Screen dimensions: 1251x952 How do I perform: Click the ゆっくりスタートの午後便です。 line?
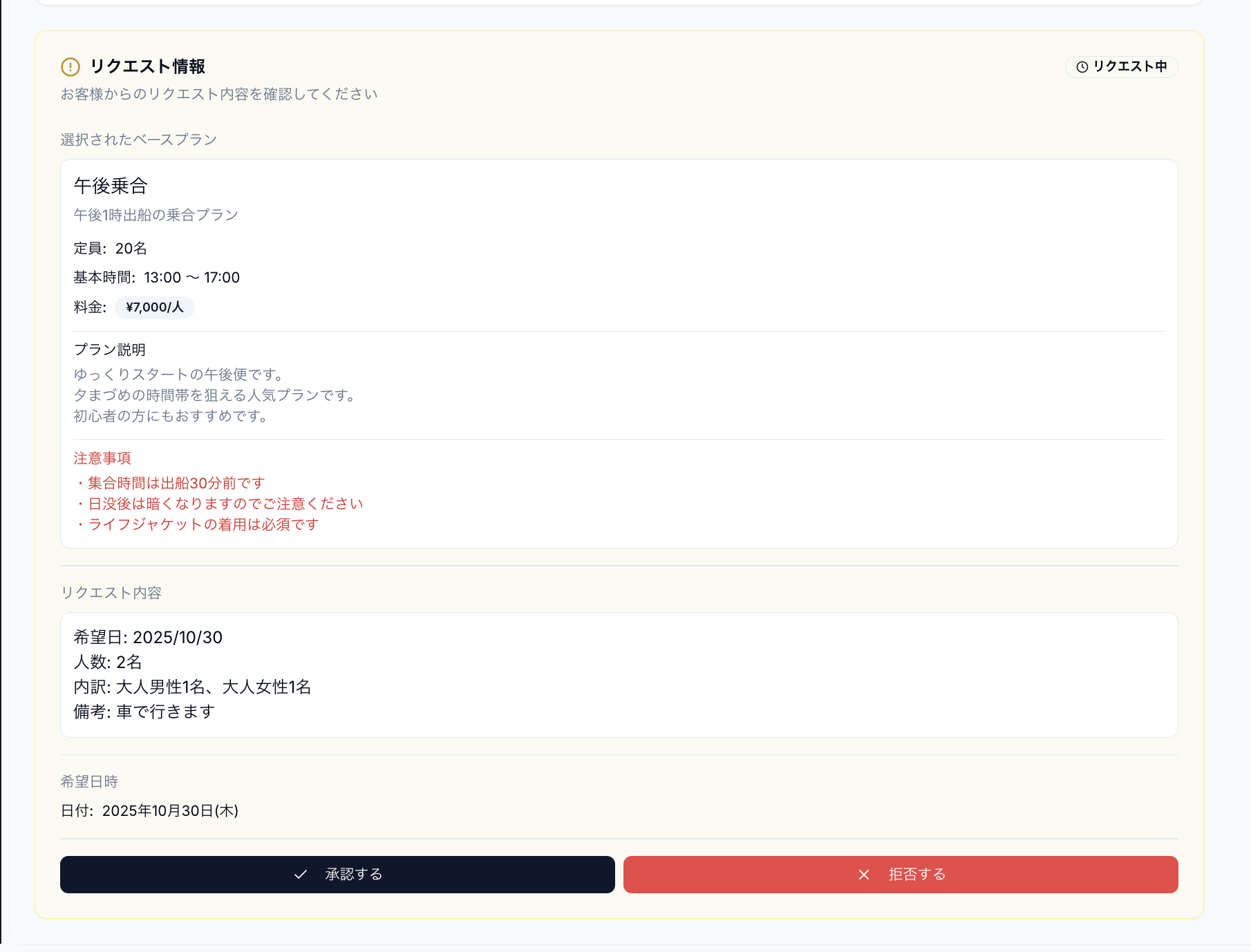pos(179,374)
